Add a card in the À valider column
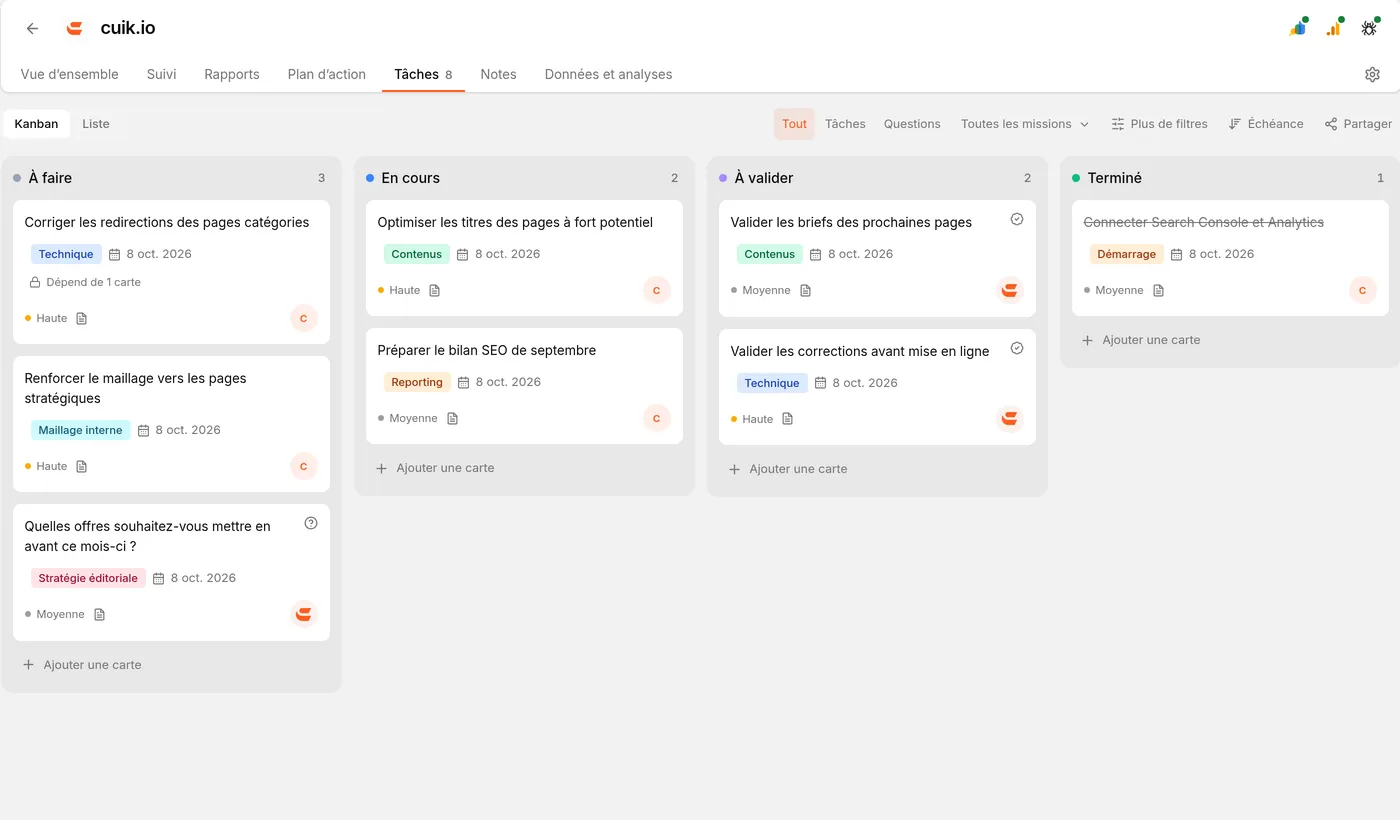1400x820 pixels. (788, 469)
